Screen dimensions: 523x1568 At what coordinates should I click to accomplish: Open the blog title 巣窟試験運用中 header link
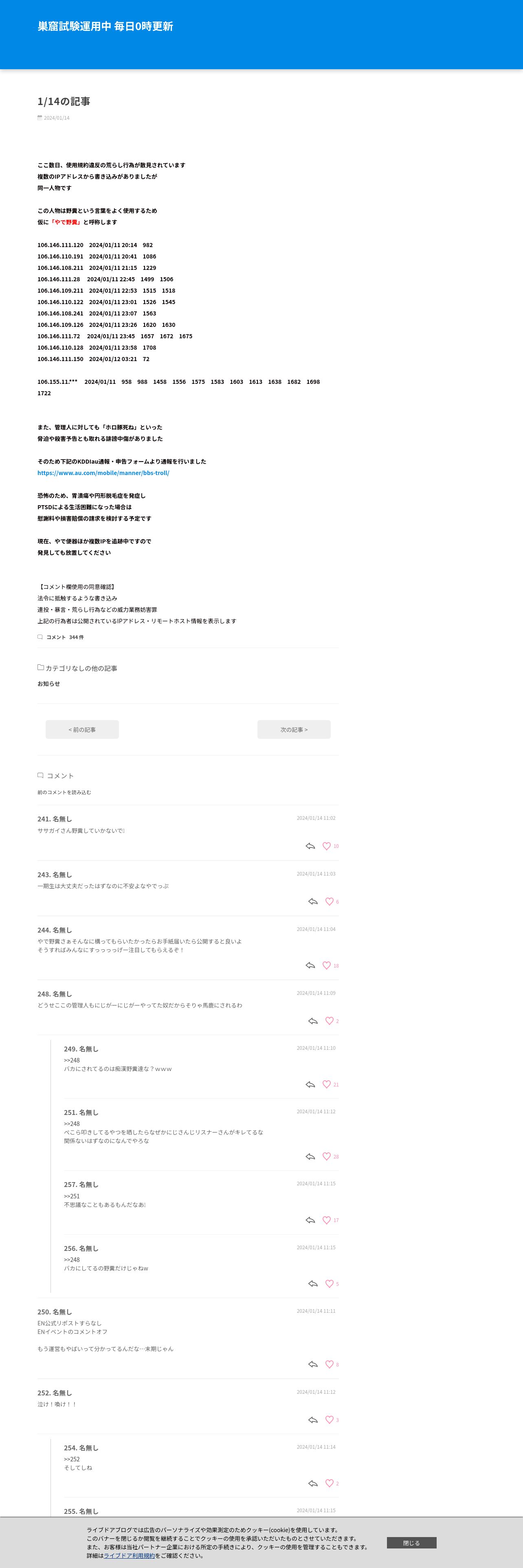point(105,26)
